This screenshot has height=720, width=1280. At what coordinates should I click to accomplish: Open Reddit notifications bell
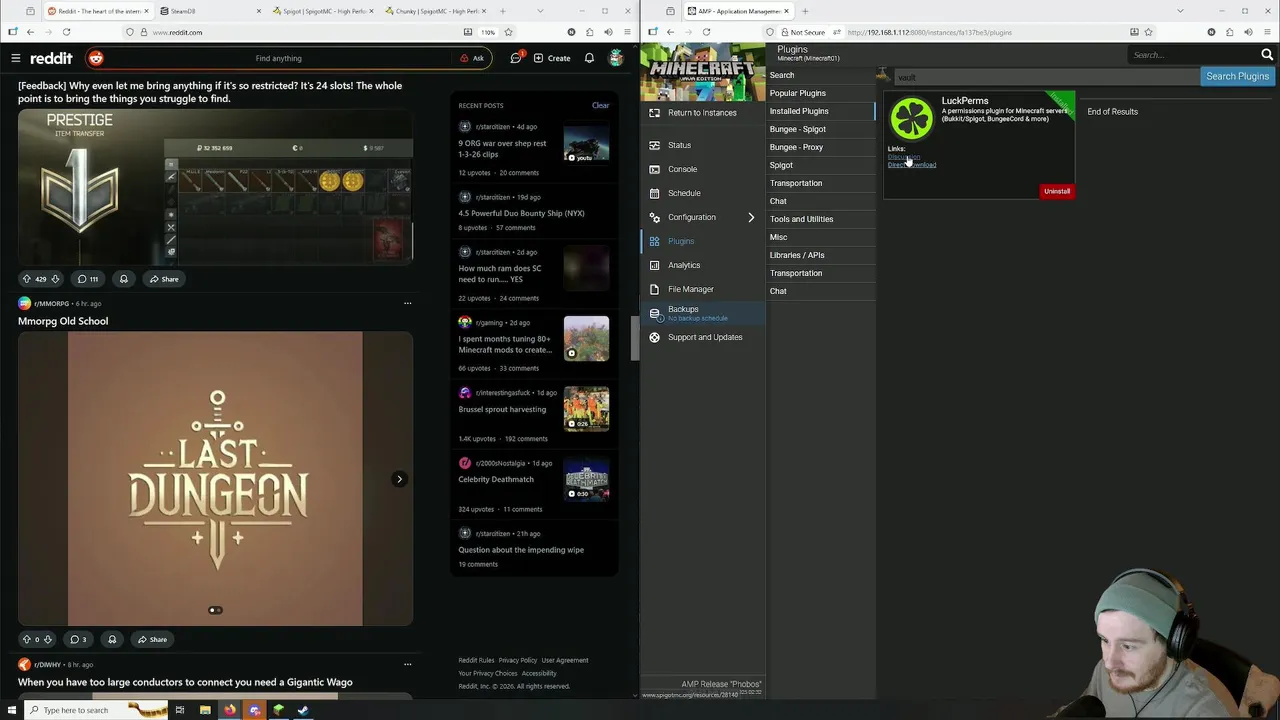(x=589, y=58)
